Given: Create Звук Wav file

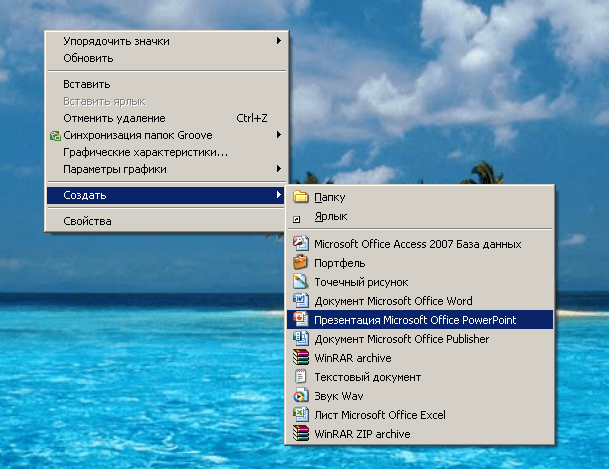Looking at the screenshot, I should point(420,396).
